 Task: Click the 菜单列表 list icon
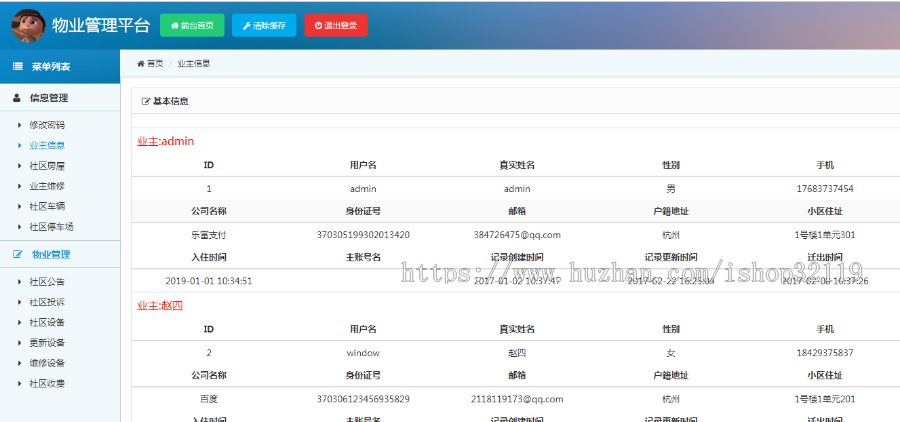[x=18, y=67]
